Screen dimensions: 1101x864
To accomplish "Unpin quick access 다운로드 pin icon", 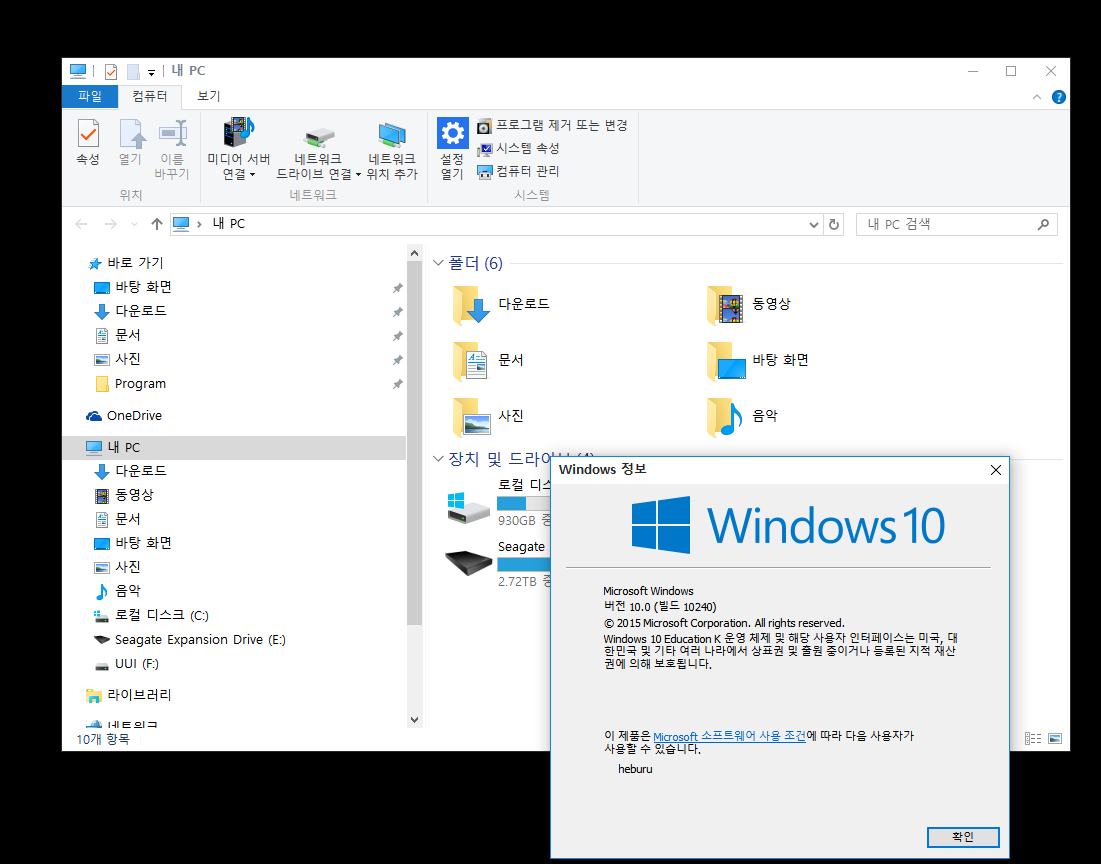I will (397, 312).
